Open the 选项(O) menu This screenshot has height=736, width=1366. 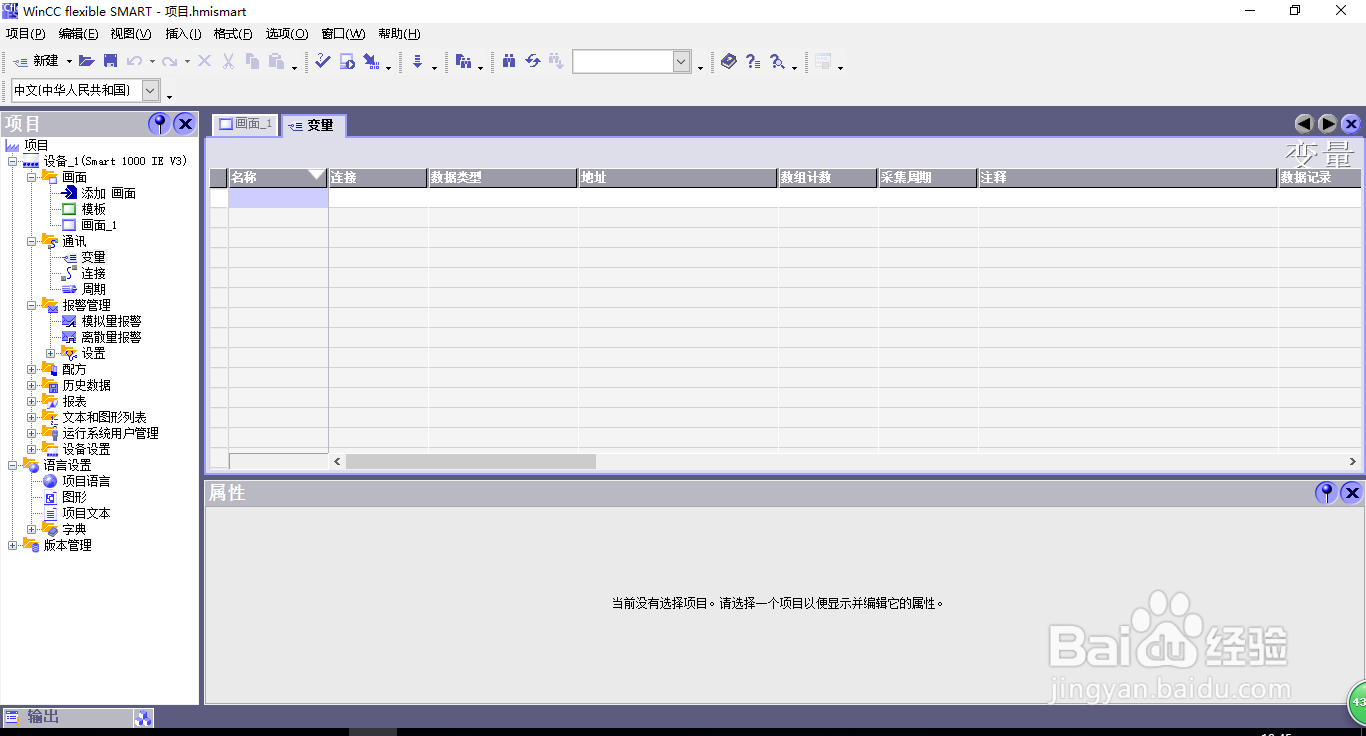(x=287, y=34)
